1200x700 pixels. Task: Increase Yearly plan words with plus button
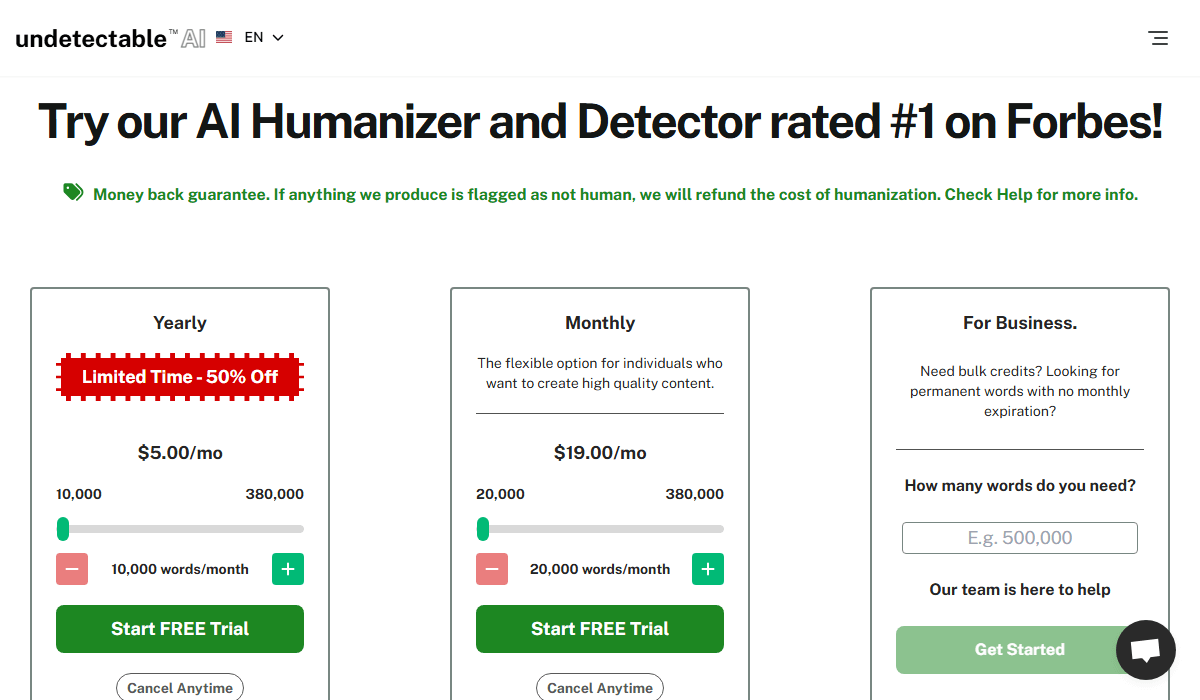[x=288, y=569]
